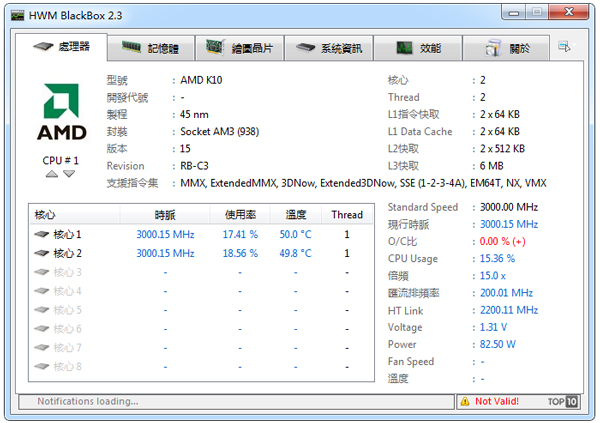
Task: Select previous CPU with up arrow
Action: click(x=52, y=174)
